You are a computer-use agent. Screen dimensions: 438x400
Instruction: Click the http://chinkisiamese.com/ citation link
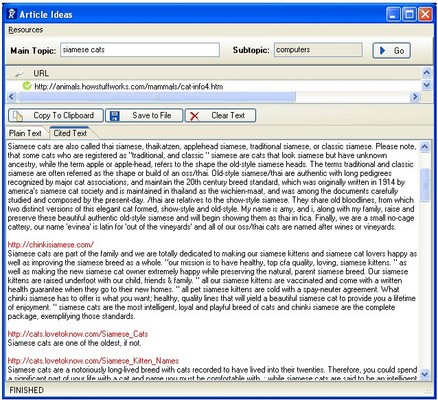click(51, 245)
